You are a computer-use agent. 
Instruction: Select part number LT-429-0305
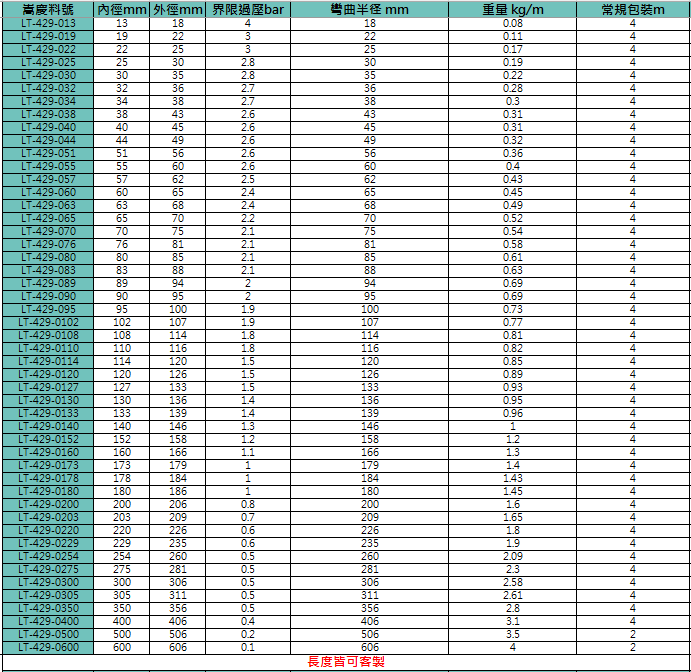(48, 595)
